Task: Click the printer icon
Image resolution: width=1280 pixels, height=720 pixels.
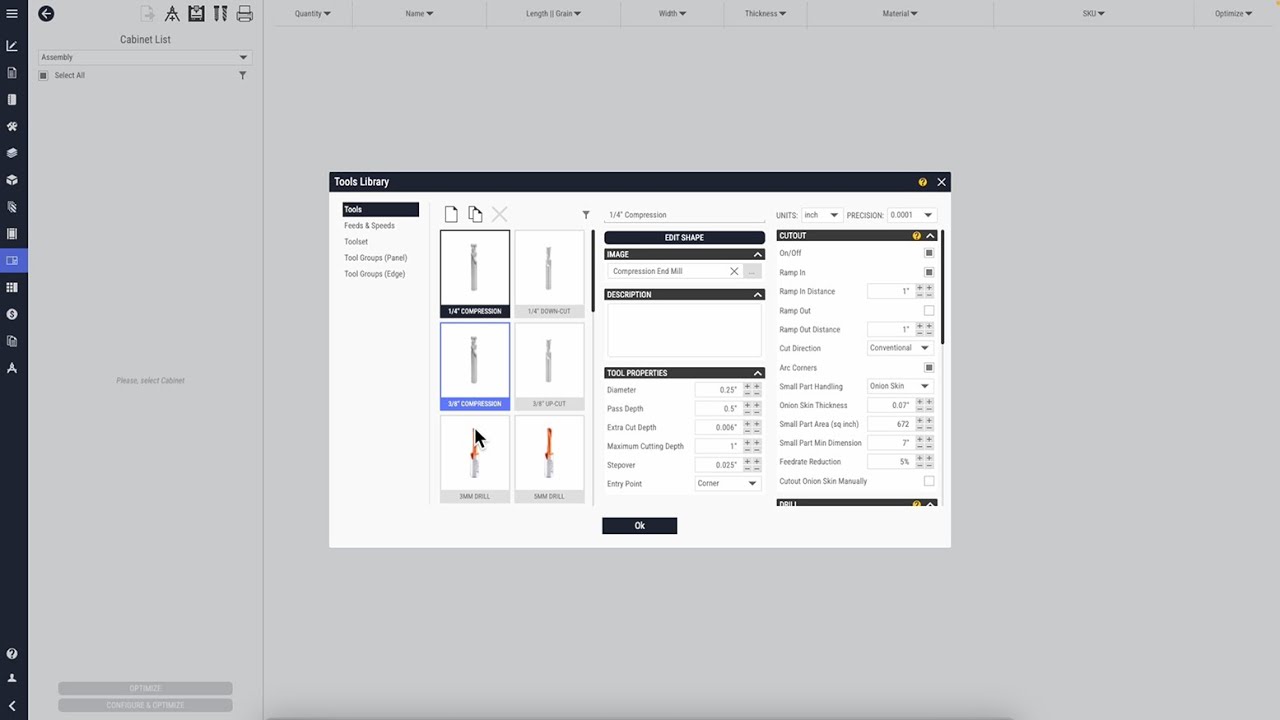Action: pyautogui.click(x=244, y=14)
